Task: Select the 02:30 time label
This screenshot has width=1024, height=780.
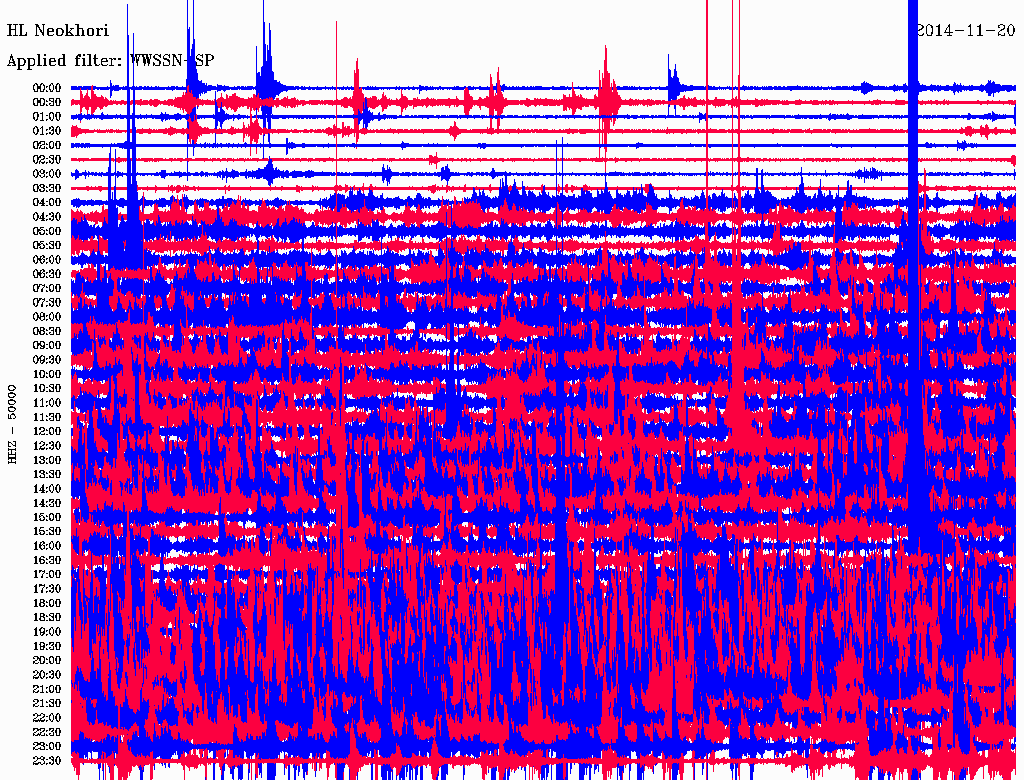Action: [46, 159]
